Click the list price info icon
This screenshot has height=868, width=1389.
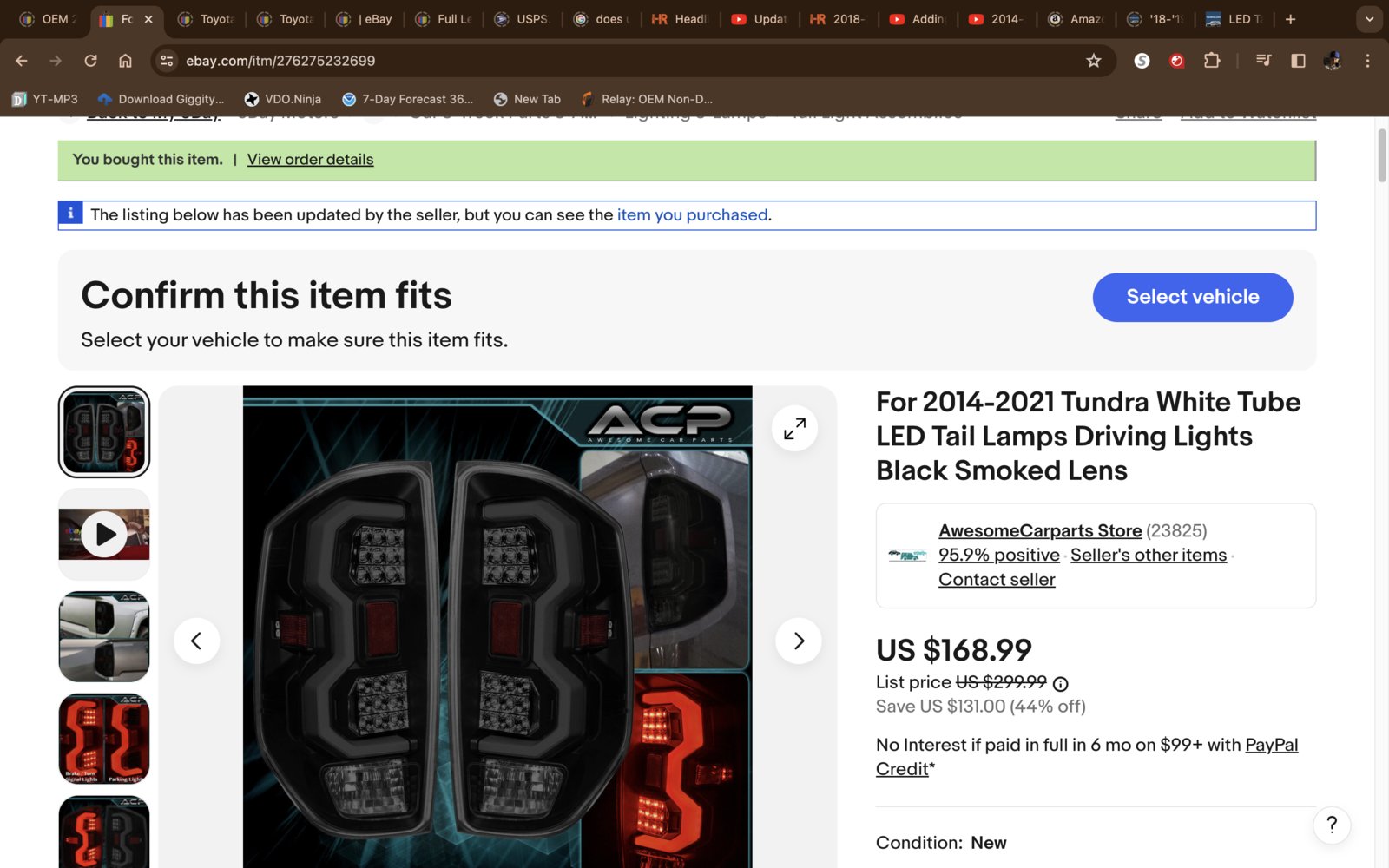[x=1060, y=684]
